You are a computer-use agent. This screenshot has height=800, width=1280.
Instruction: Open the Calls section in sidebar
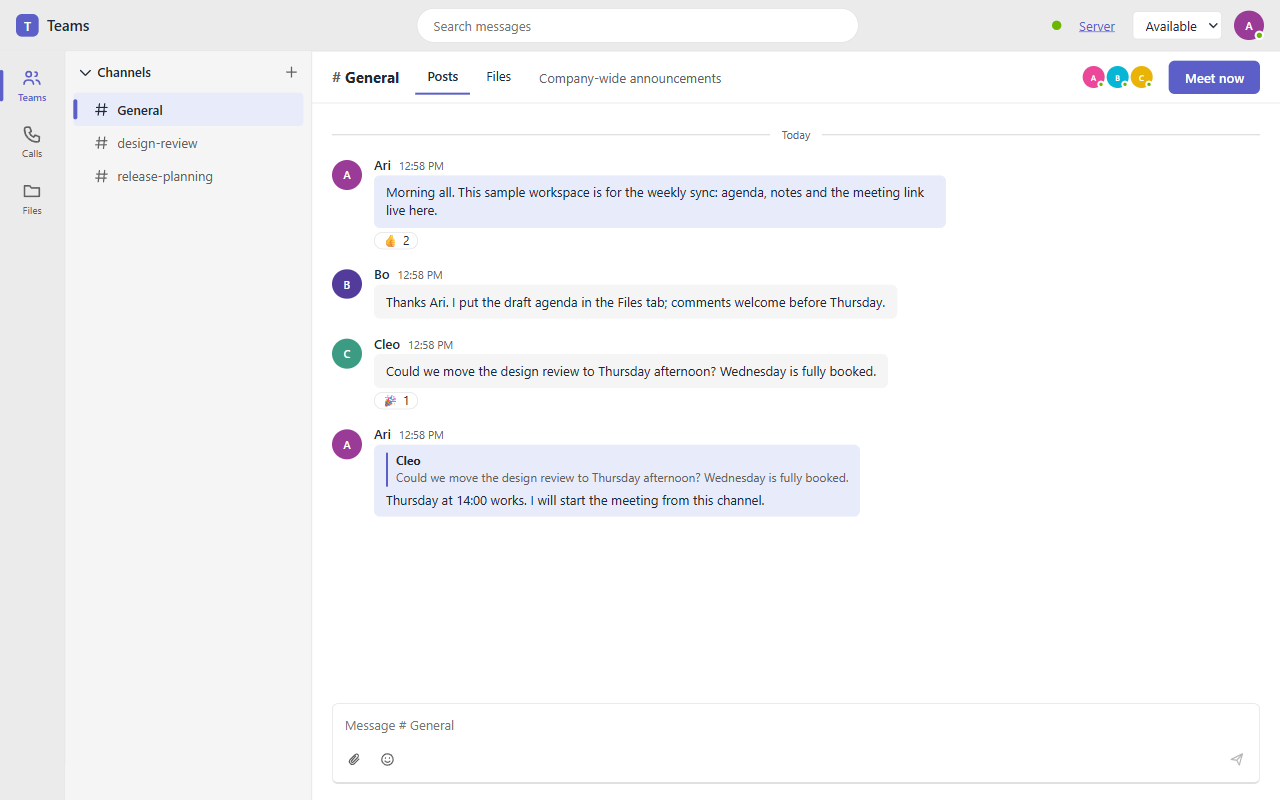pos(32,142)
